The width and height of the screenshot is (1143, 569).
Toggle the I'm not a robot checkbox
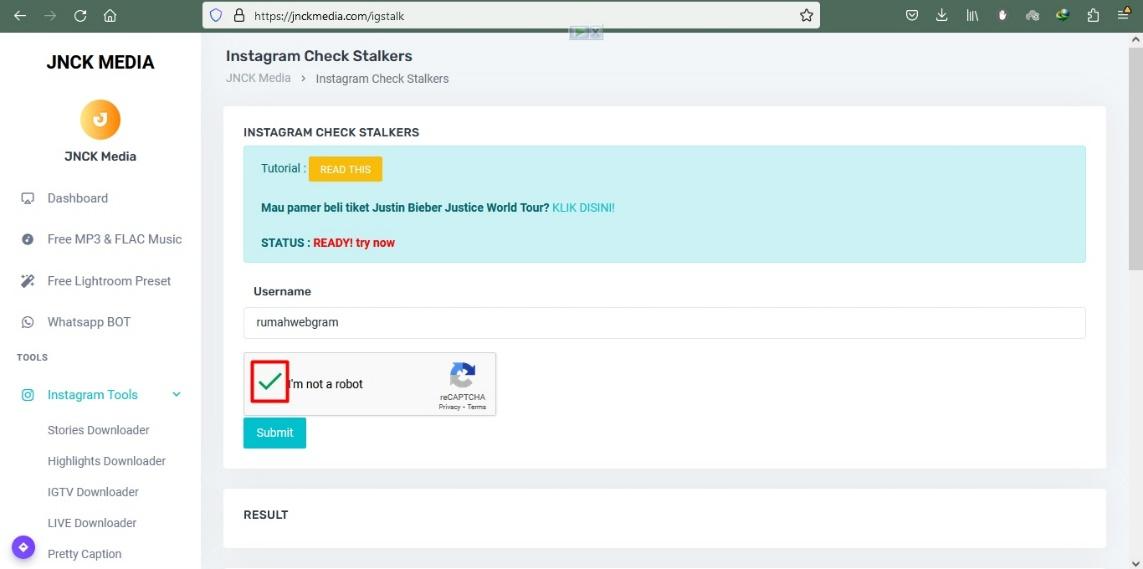click(x=270, y=382)
